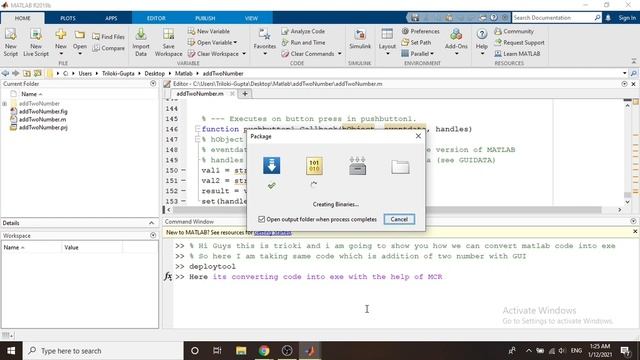
Task: Click Set Path in Environment section
Action: pos(416,42)
